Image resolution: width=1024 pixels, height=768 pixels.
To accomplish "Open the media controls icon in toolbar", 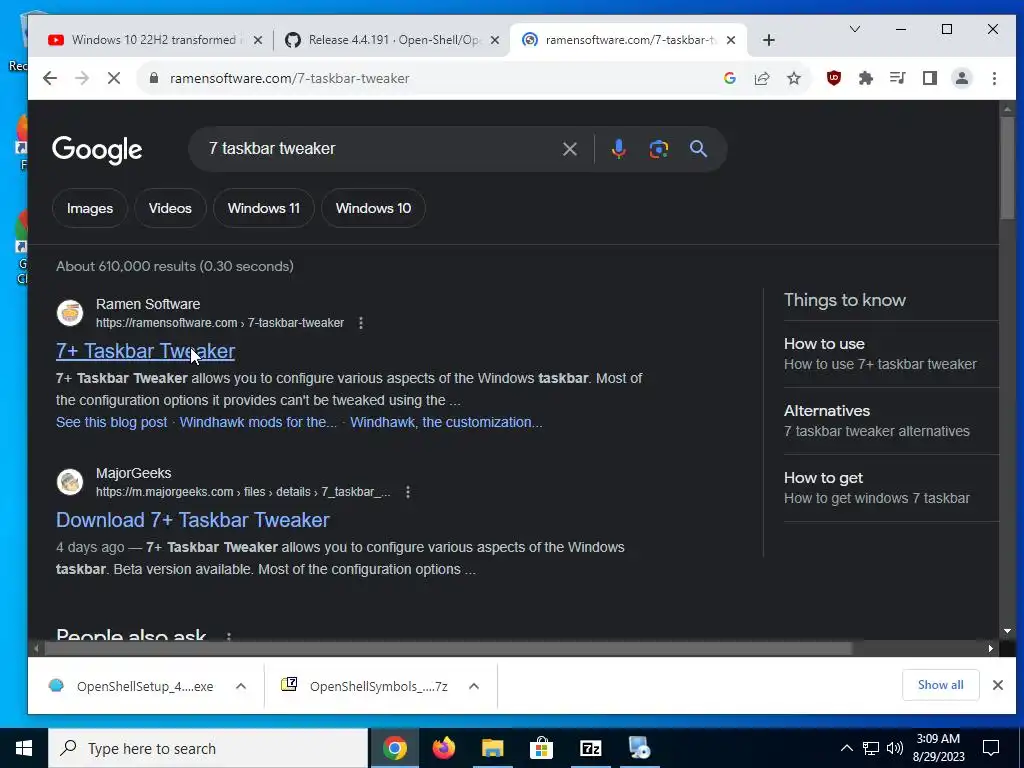I will (x=897, y=78).
